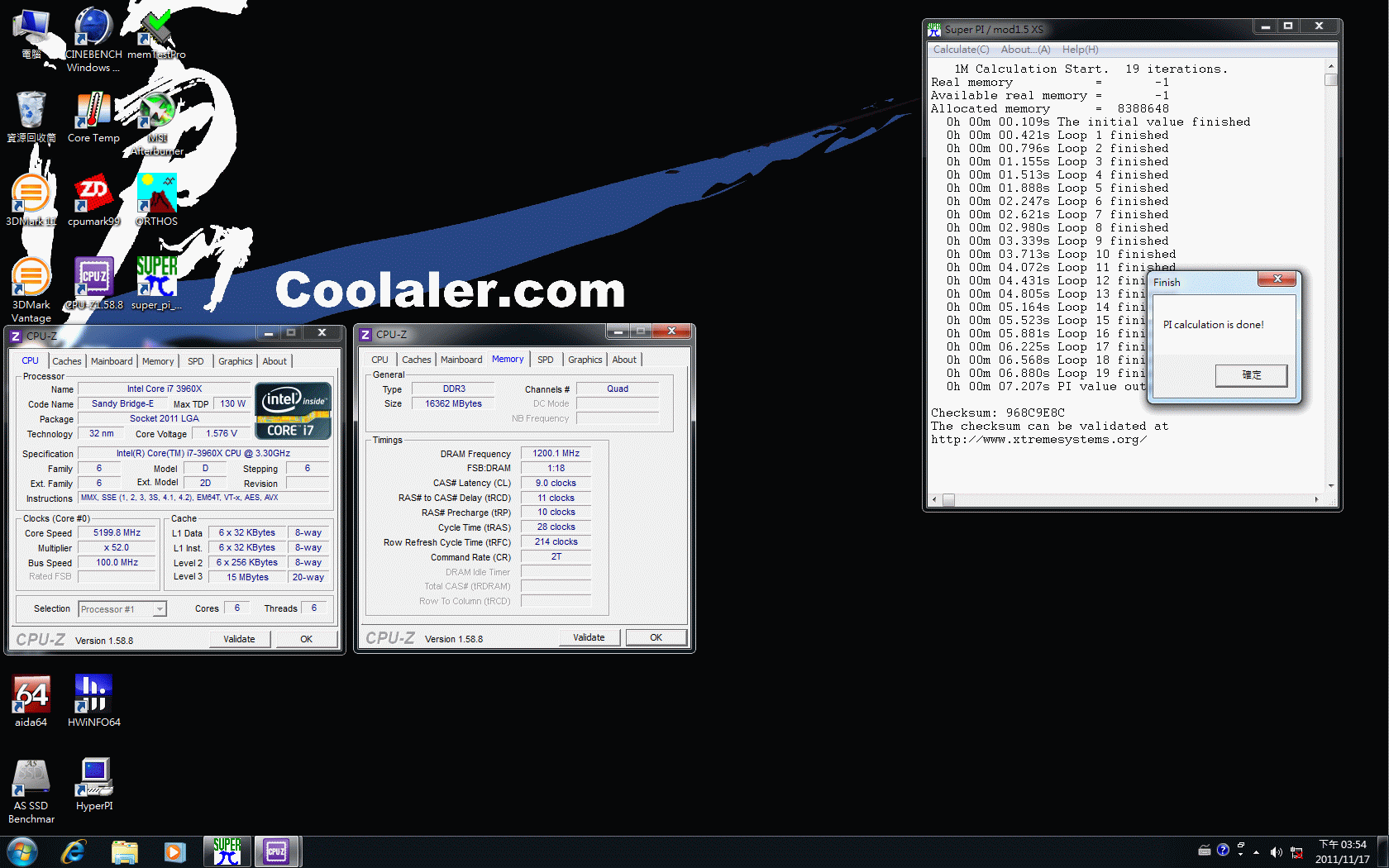Open About tab in right CPU-Z window
The image size is (1389, 868).
tap(624, 360)
